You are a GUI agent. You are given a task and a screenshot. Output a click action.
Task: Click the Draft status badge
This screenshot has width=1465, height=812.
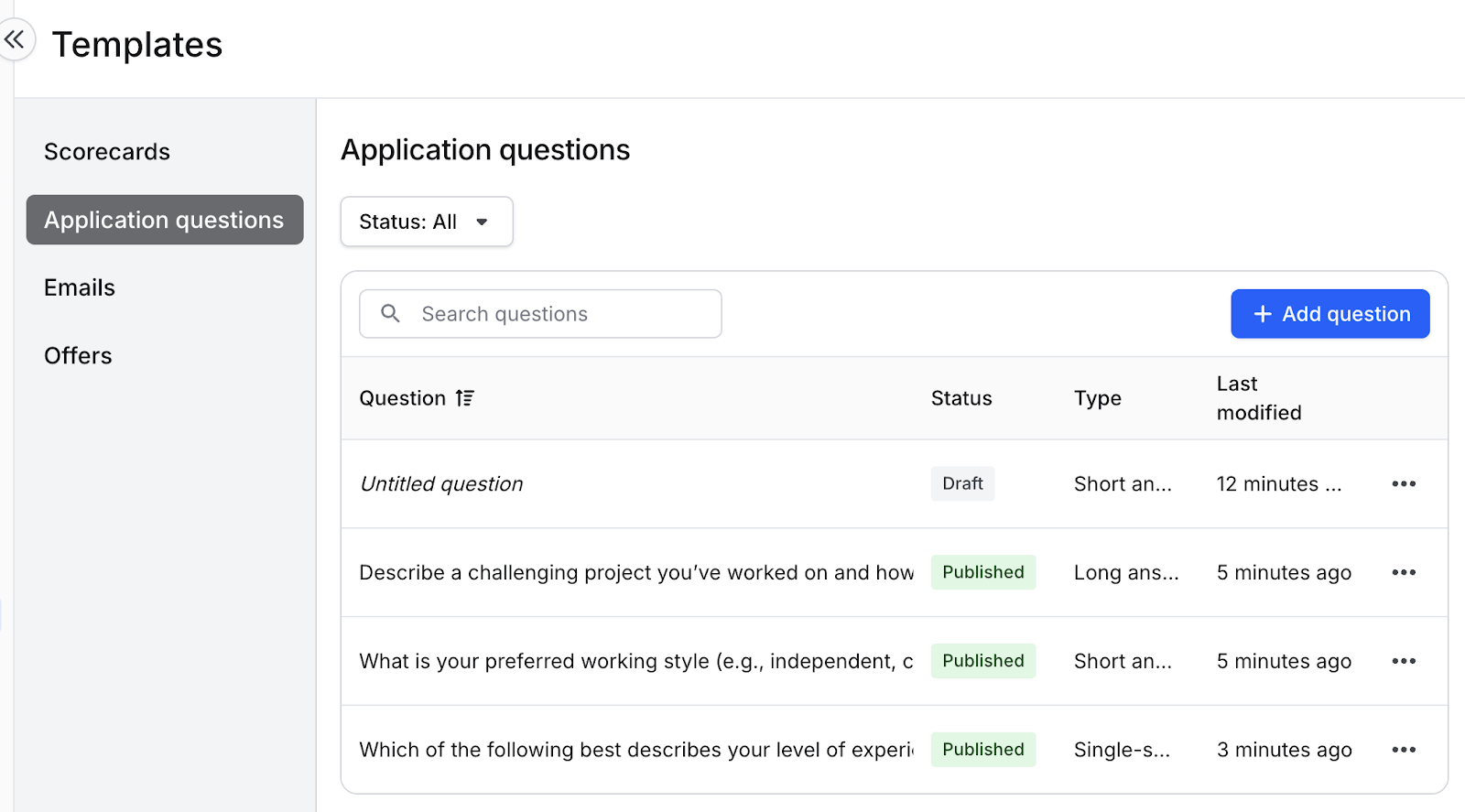pyautogui.click(x=962, y=484)
